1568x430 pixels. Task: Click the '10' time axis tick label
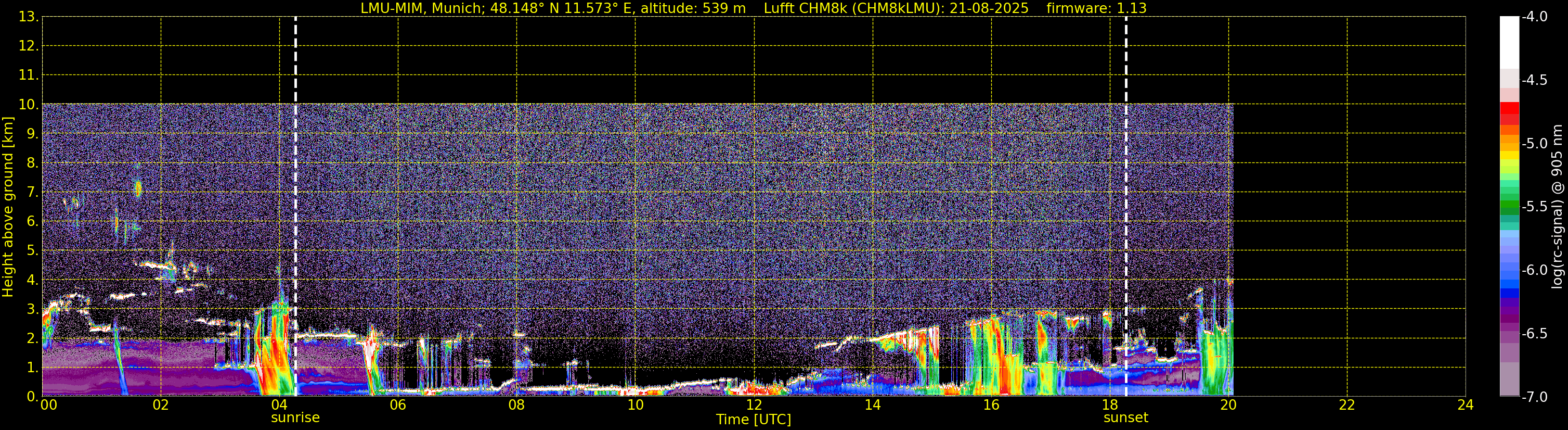click(x=636, y=405)
